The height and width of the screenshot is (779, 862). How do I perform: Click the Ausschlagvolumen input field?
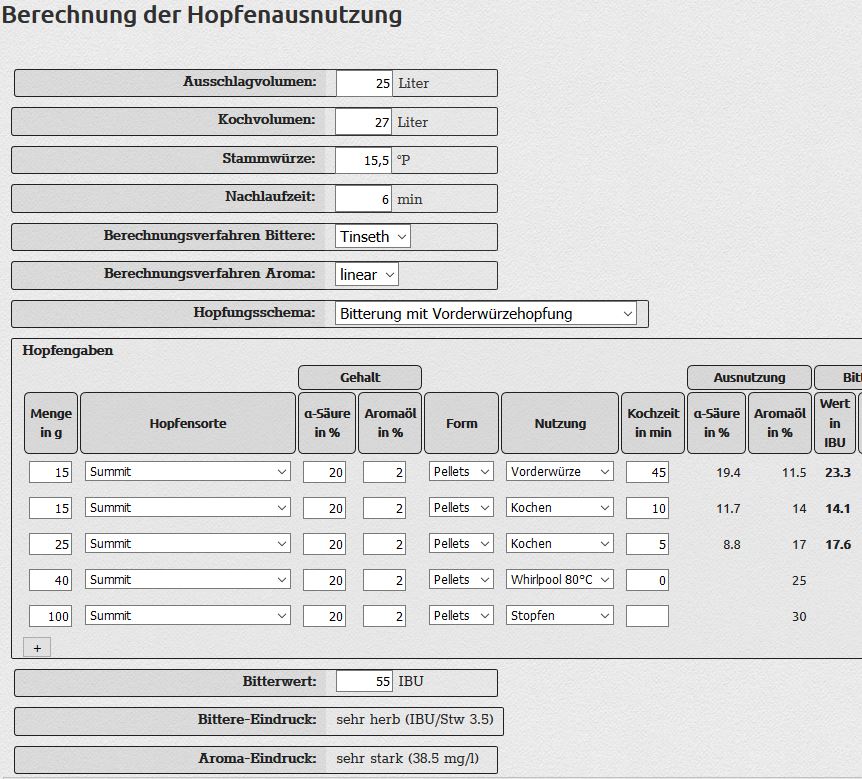pos(364,83)
